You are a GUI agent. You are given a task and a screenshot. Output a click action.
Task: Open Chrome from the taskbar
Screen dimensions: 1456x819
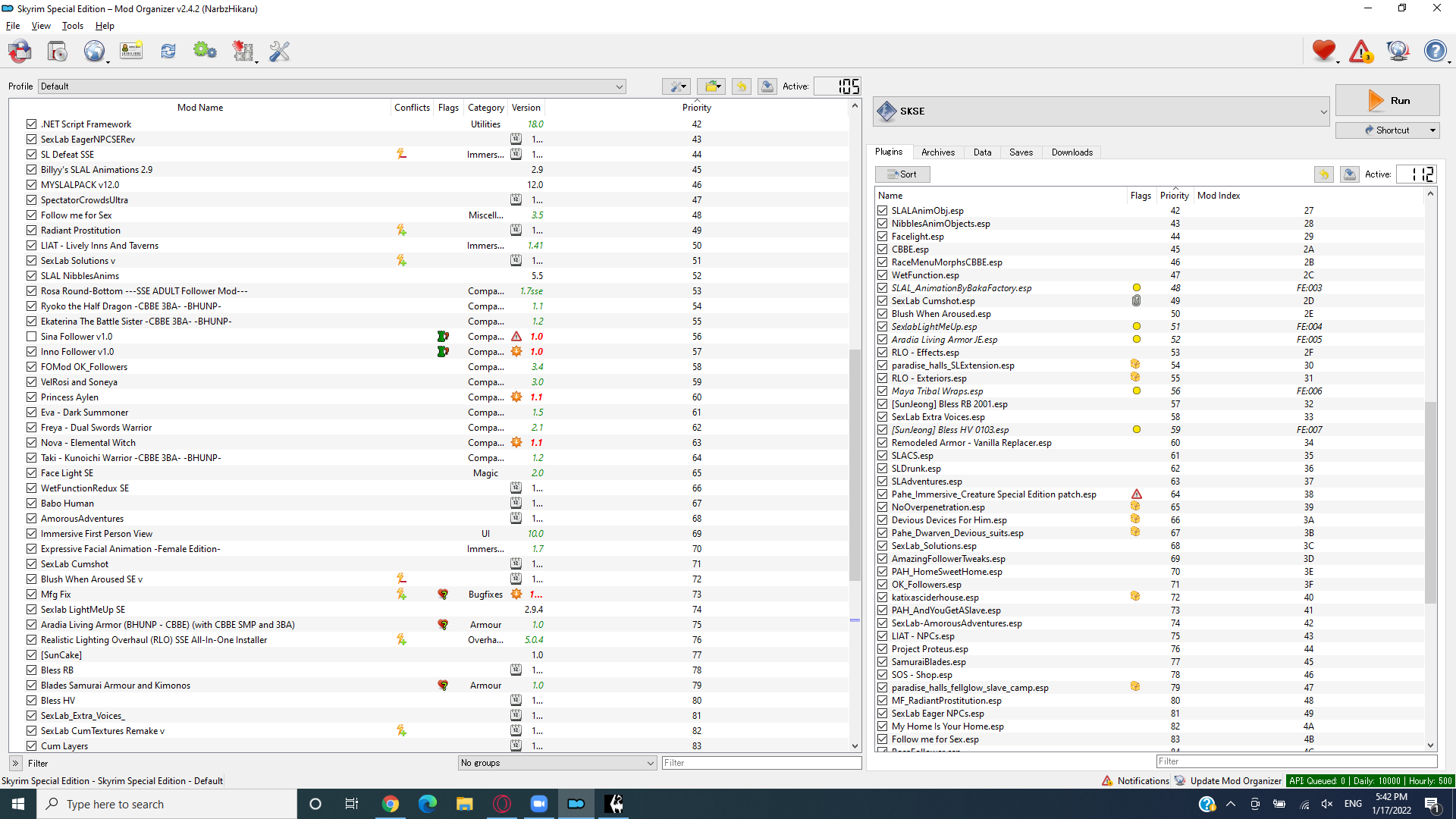pos(391,804)
